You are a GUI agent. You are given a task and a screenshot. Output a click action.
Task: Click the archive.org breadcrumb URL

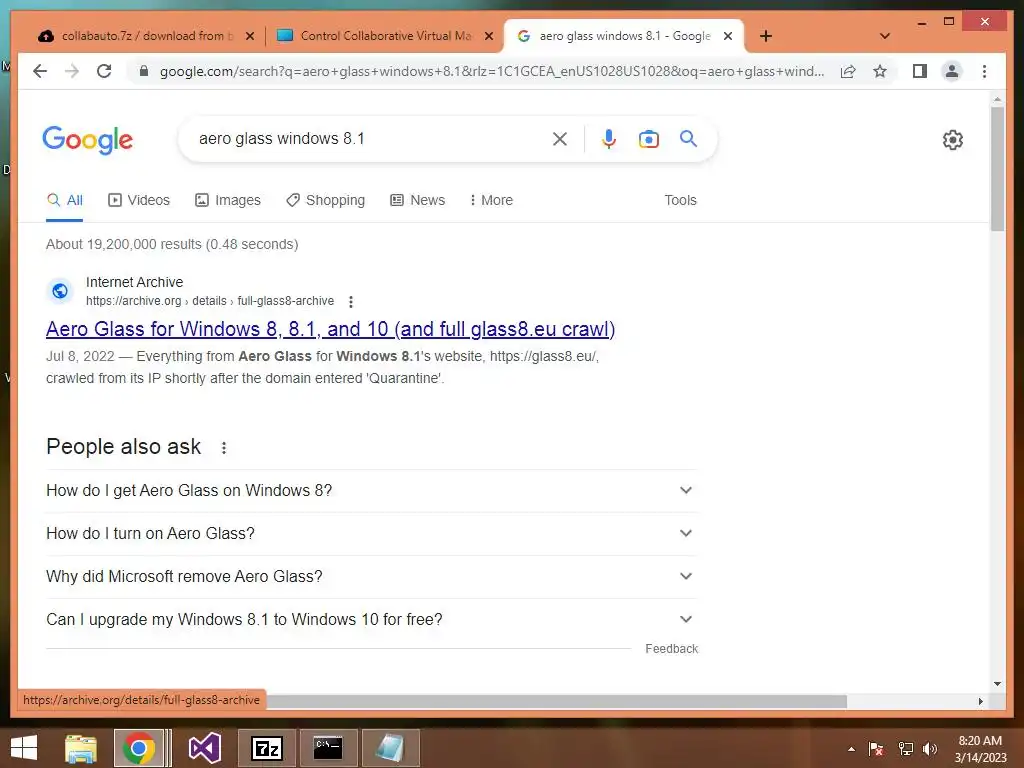[x=210, y=301]
